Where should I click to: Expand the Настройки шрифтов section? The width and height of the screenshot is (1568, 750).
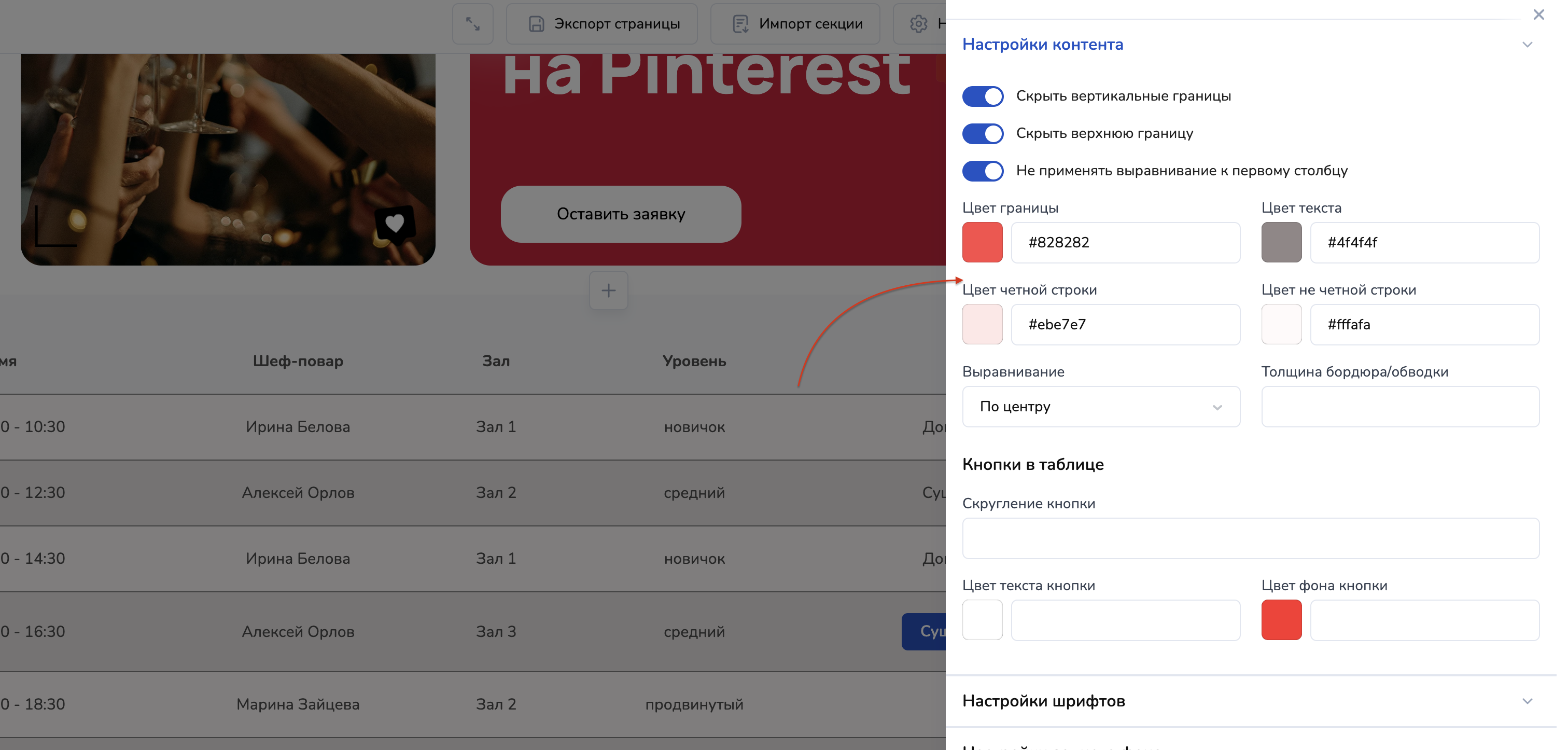click(x=1527, y=701)
